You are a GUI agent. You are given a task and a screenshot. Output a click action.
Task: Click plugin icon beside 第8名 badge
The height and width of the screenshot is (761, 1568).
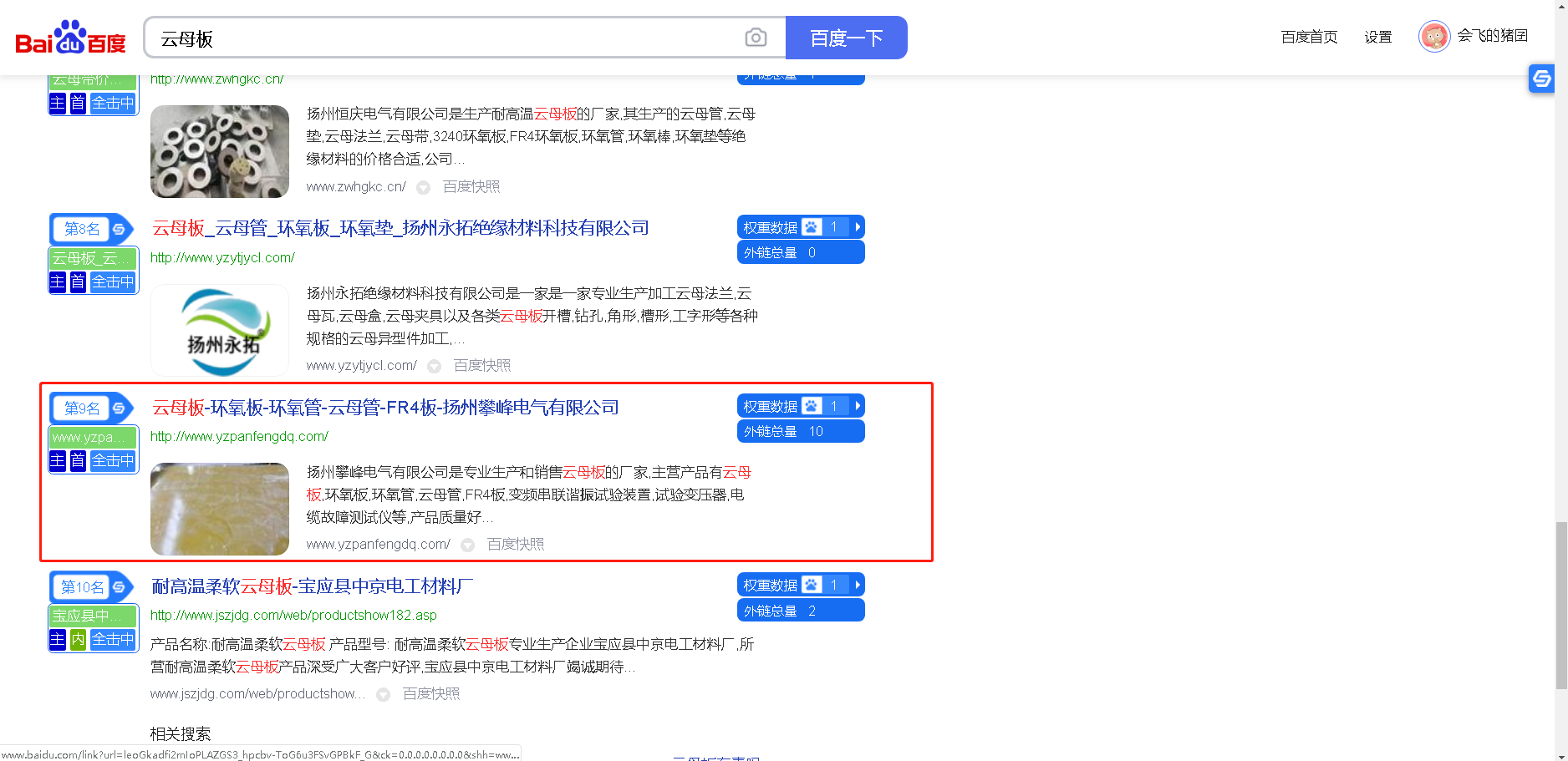click(119, 229)
